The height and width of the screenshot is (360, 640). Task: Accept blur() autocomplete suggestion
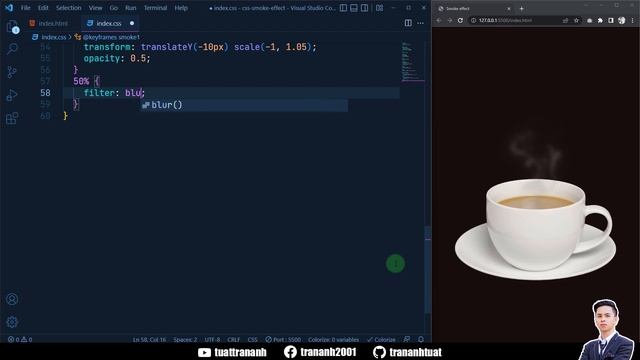(x=244, y=105)
